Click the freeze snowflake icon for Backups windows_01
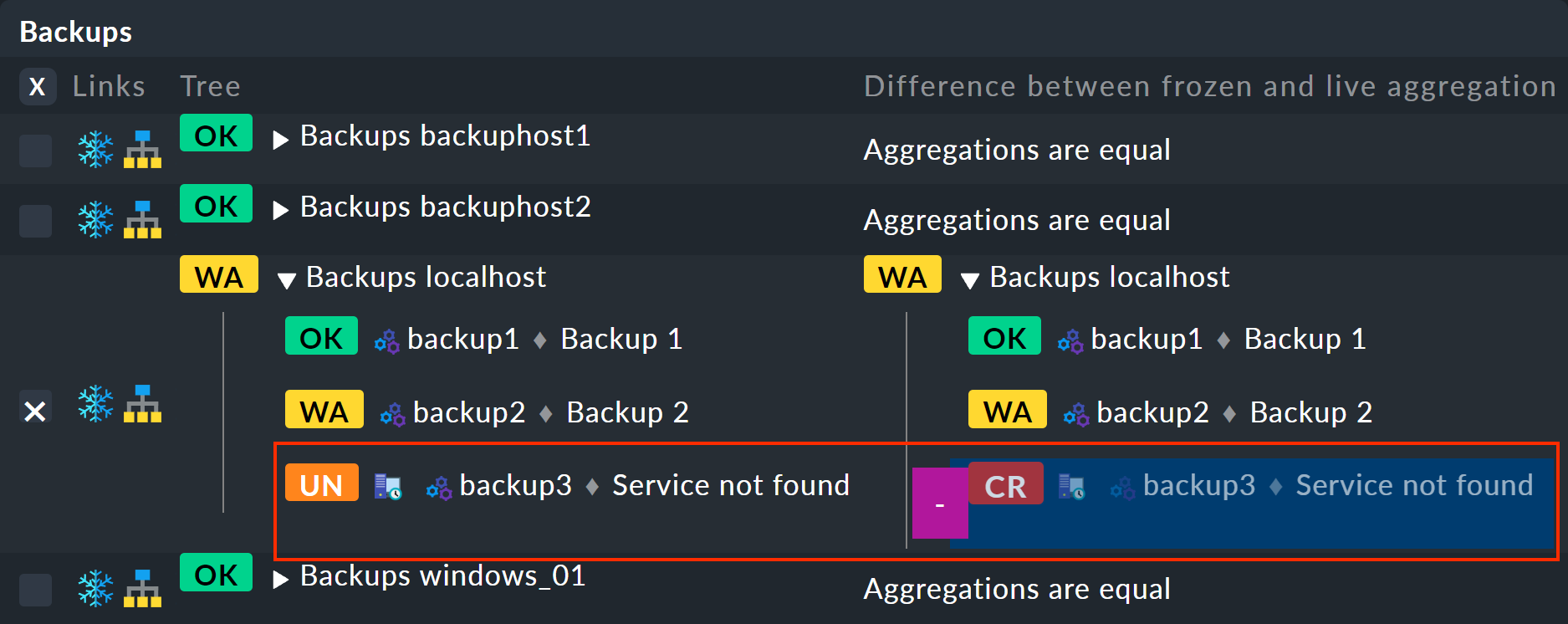Screen dimensions: 1568x624 click(95, 589)
